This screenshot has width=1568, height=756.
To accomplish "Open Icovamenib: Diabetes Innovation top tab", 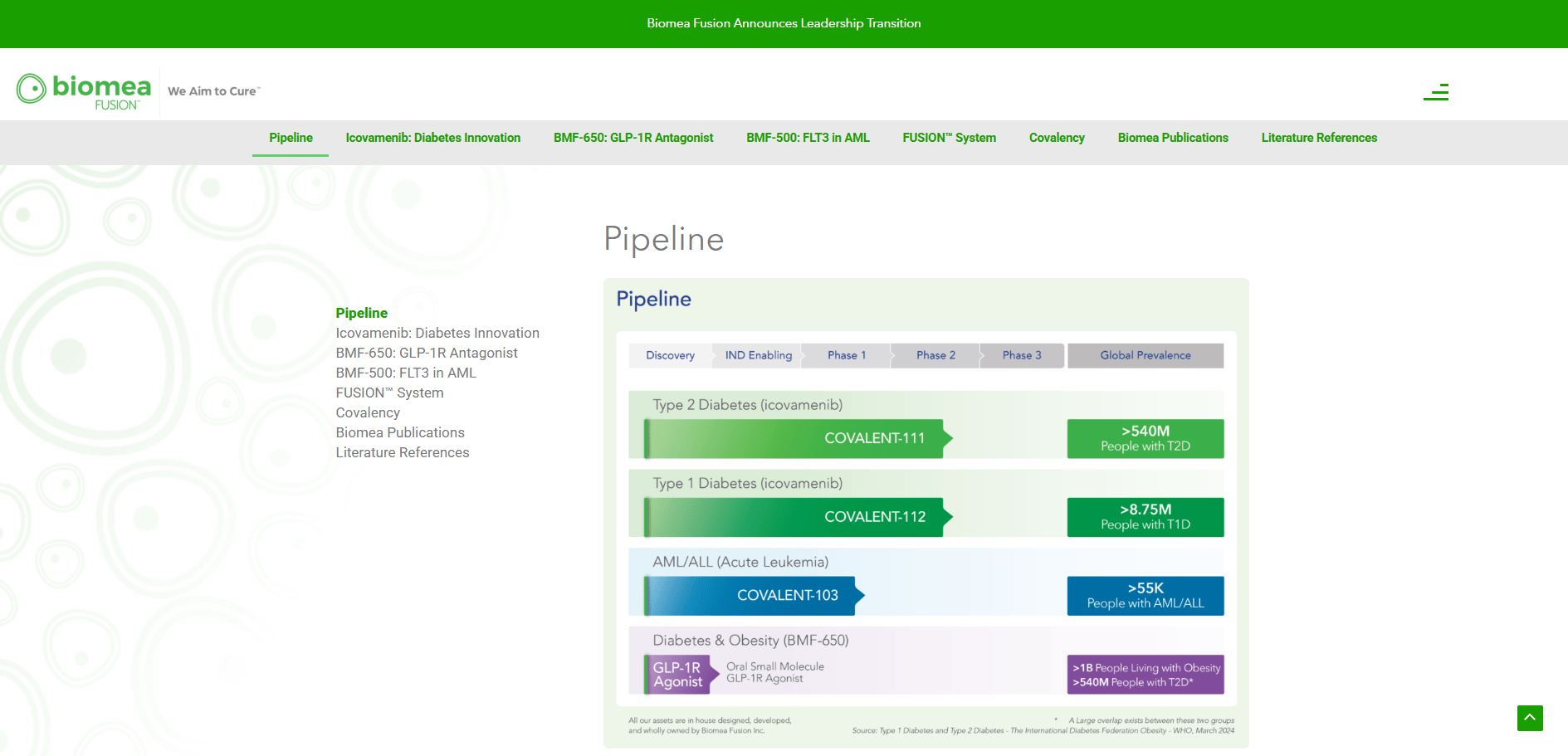I will 433,138.
